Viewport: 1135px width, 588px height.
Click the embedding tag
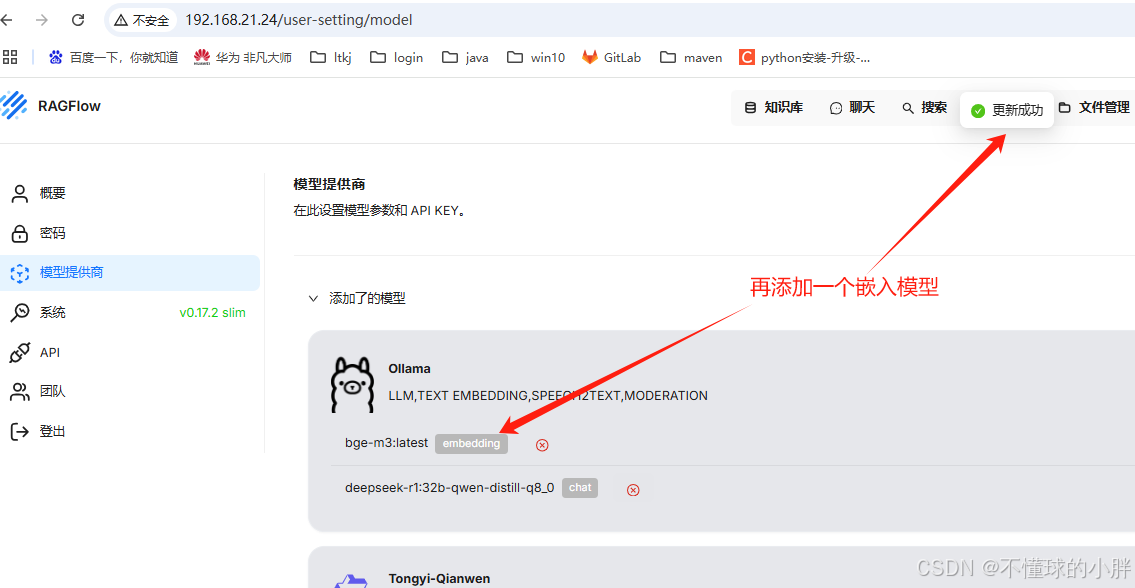point(471,443)
